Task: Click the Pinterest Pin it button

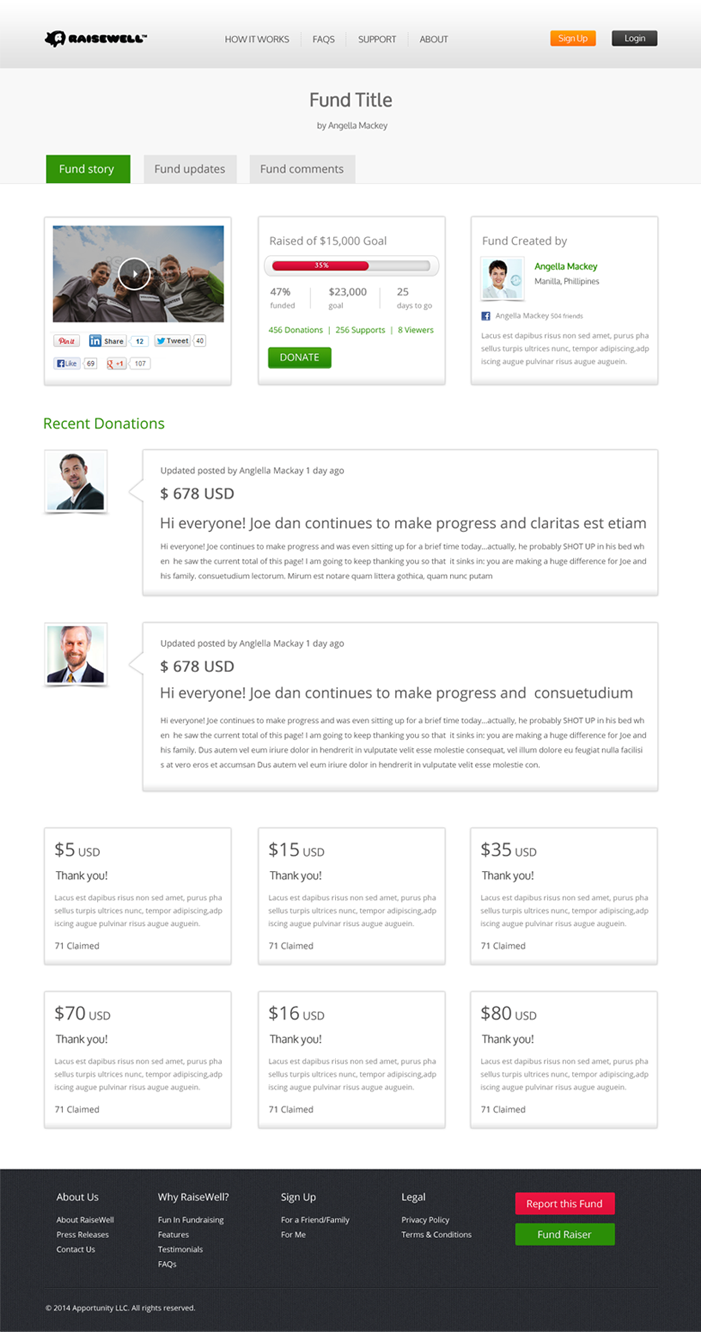Action: click(x=67, y=341)
